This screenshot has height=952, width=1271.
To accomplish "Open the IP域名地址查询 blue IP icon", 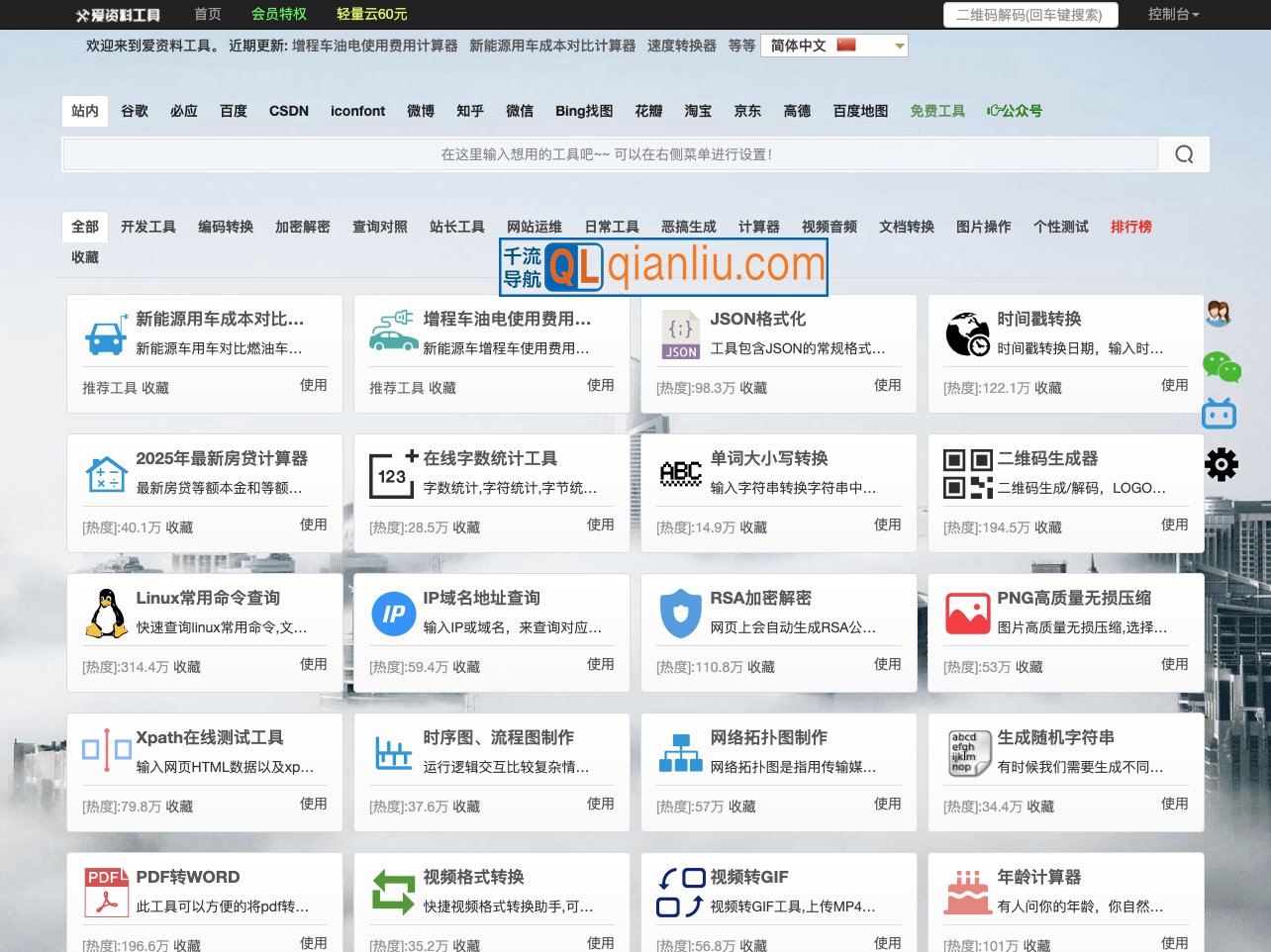I will tap(393, 614).
